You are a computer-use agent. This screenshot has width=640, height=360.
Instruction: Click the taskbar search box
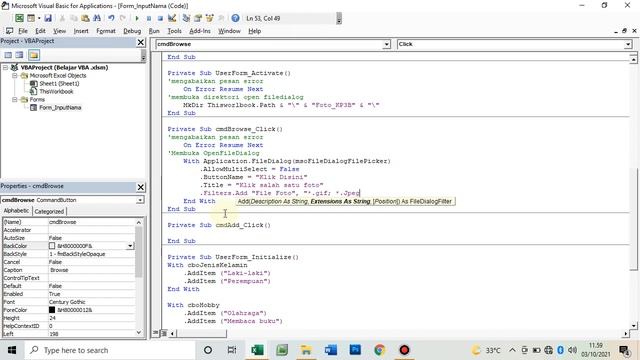coord(110,350)
